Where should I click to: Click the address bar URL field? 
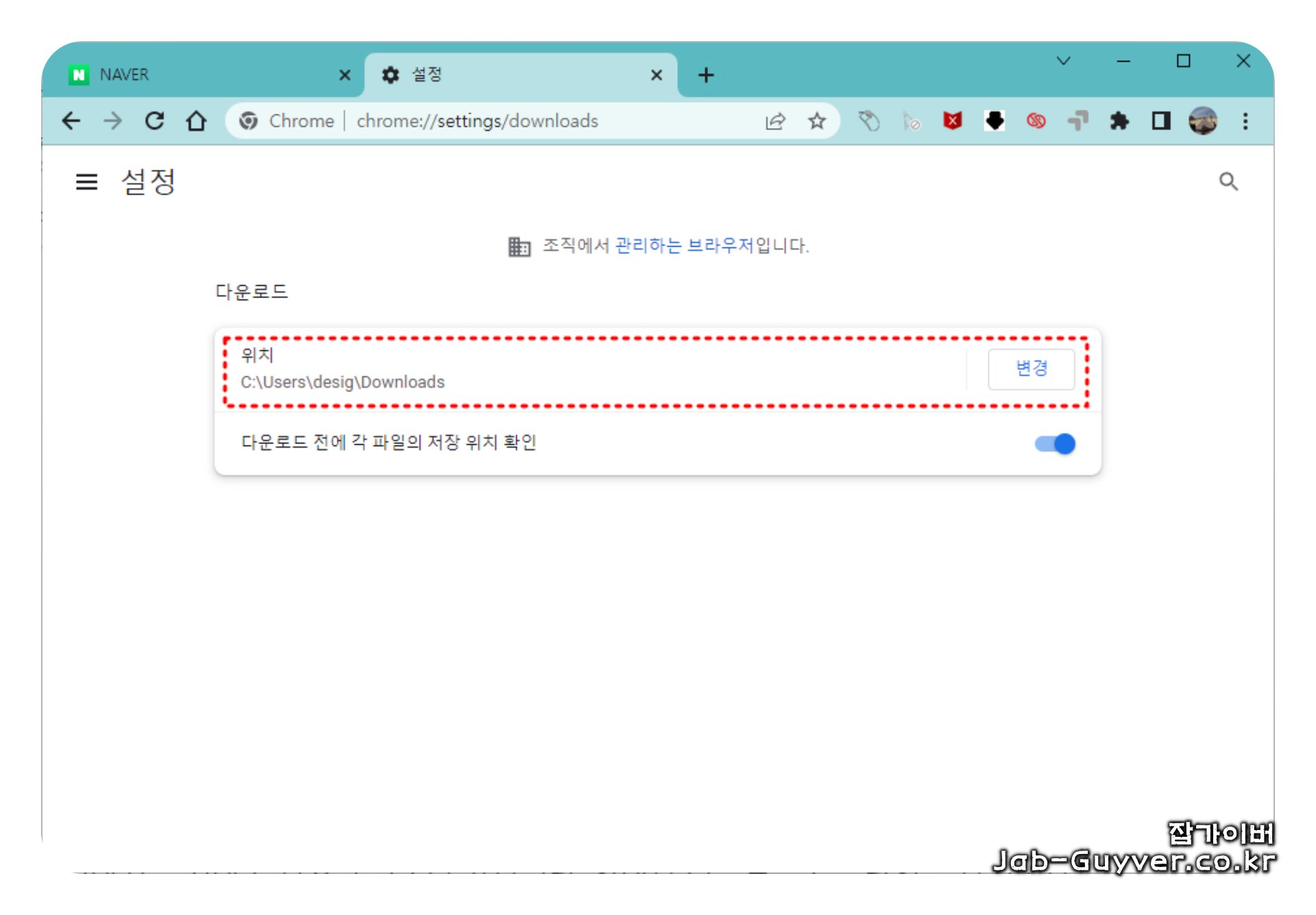click(x=548, y=121)
